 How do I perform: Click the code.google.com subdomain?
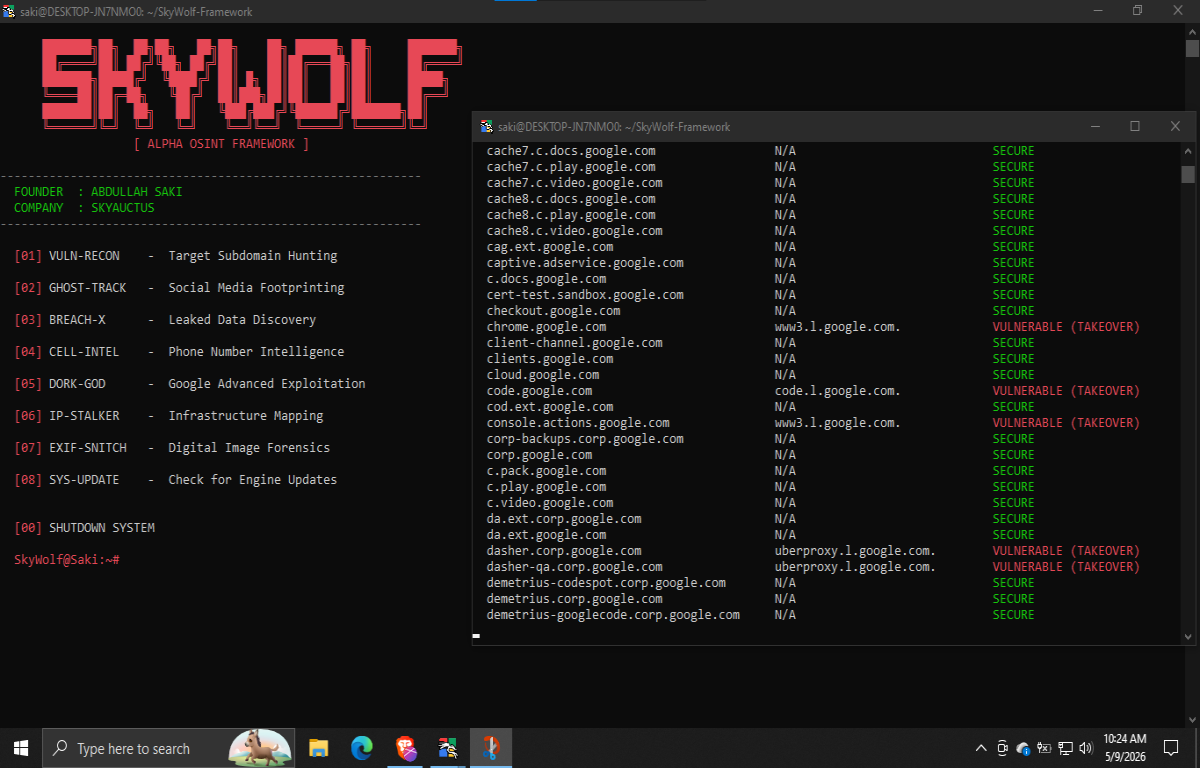(x=539, y=391)
